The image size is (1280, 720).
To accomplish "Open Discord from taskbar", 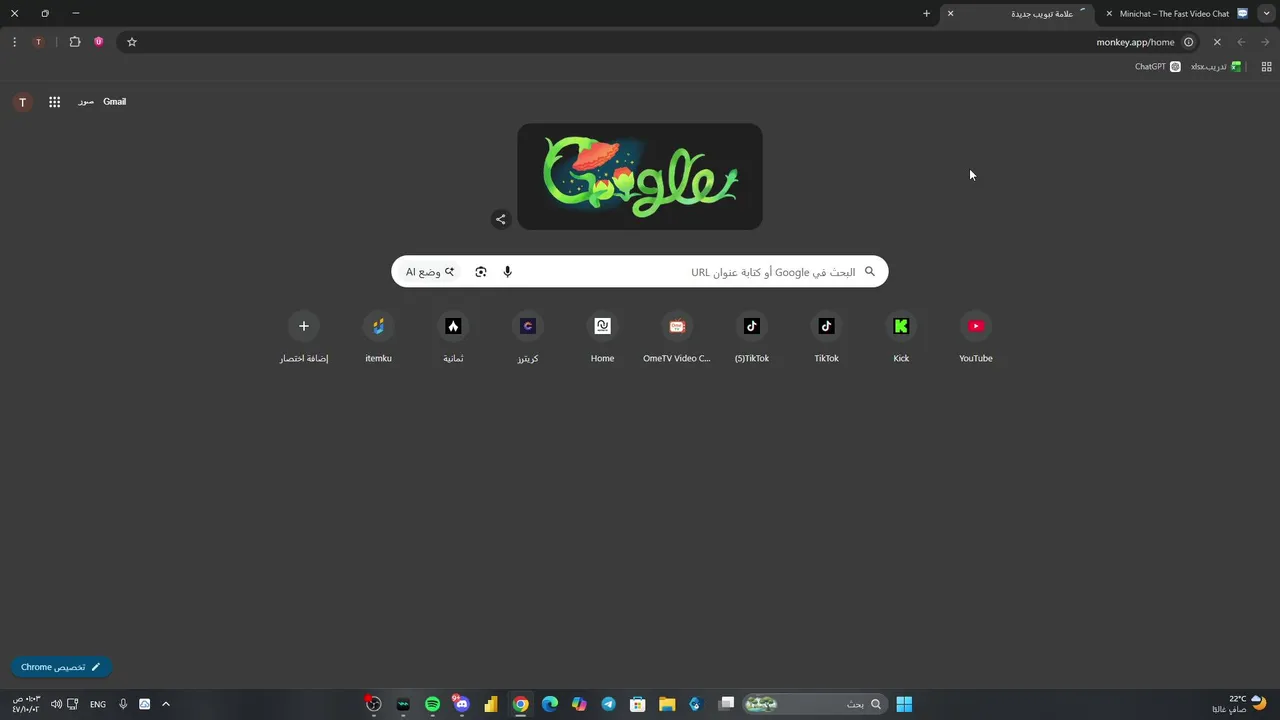I will click(461, 704).
